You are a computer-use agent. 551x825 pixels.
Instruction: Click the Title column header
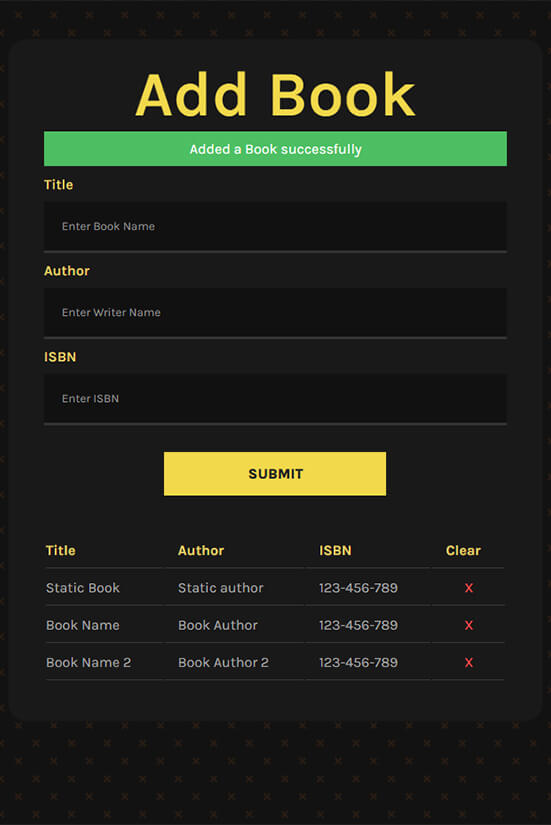coord(61,550)
